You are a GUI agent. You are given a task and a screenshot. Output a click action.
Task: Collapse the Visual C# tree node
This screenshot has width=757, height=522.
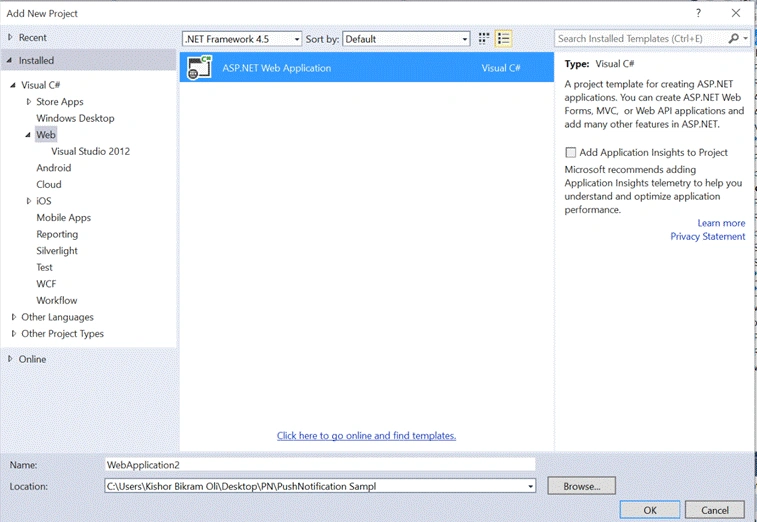pyautogui.click(x=13, y=85)
